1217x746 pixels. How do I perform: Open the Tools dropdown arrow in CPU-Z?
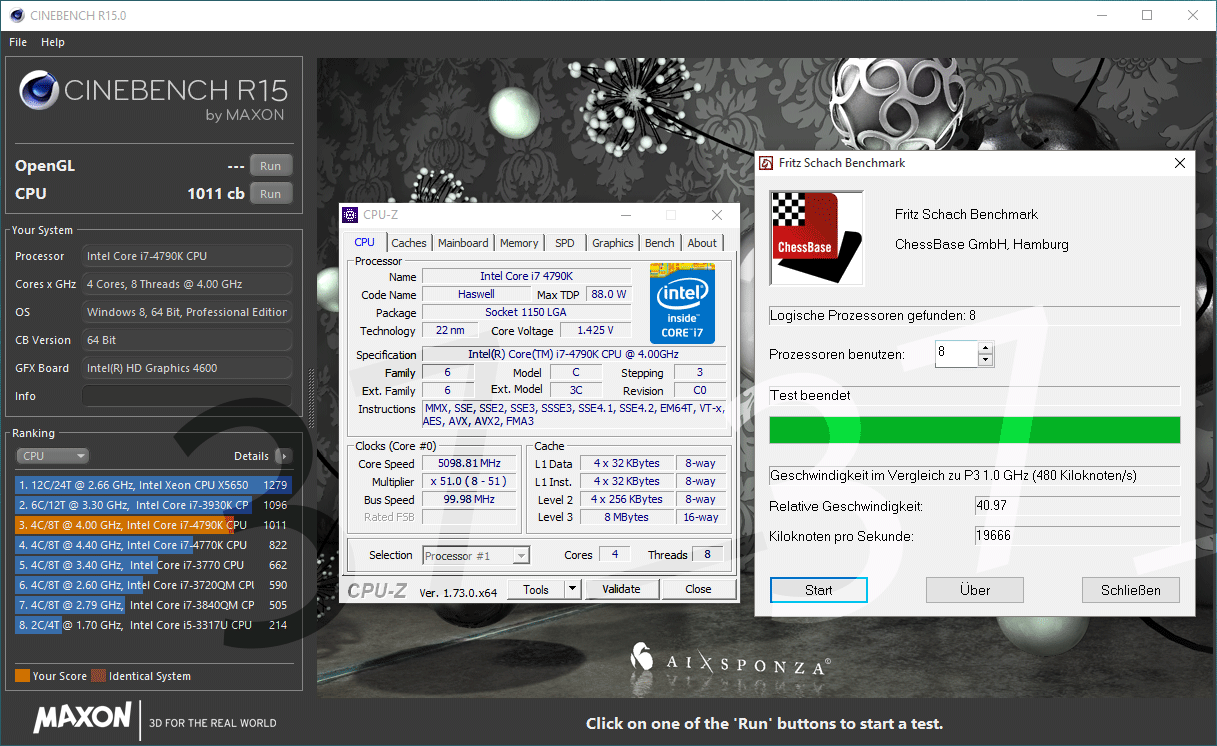pos(572,589)
